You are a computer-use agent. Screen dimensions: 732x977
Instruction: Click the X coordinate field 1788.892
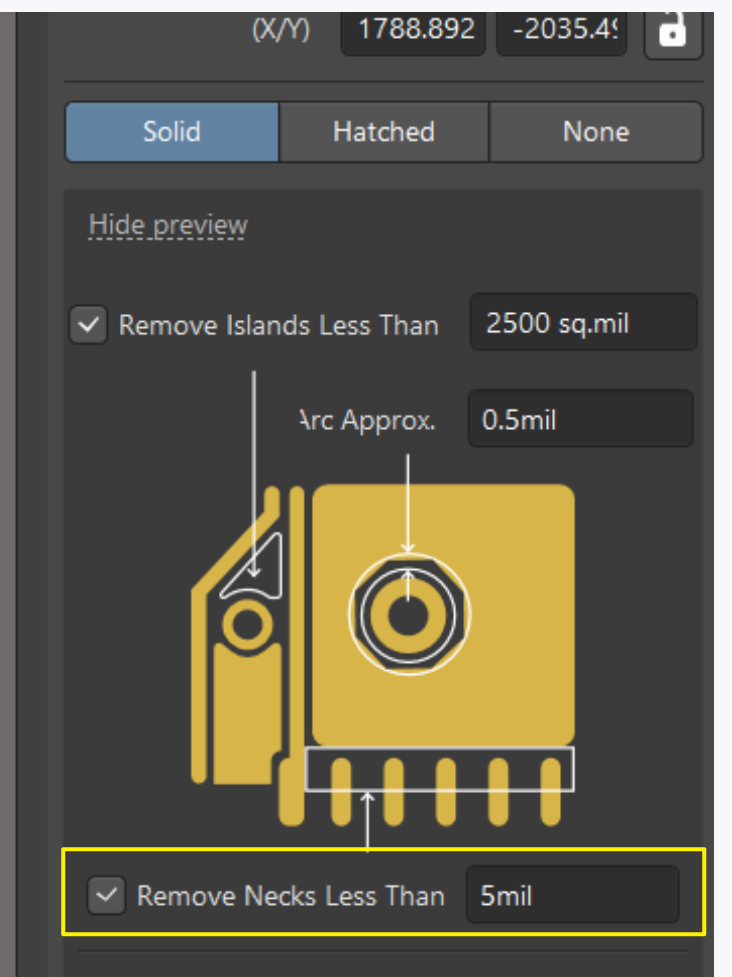click(x=413, y=30)
